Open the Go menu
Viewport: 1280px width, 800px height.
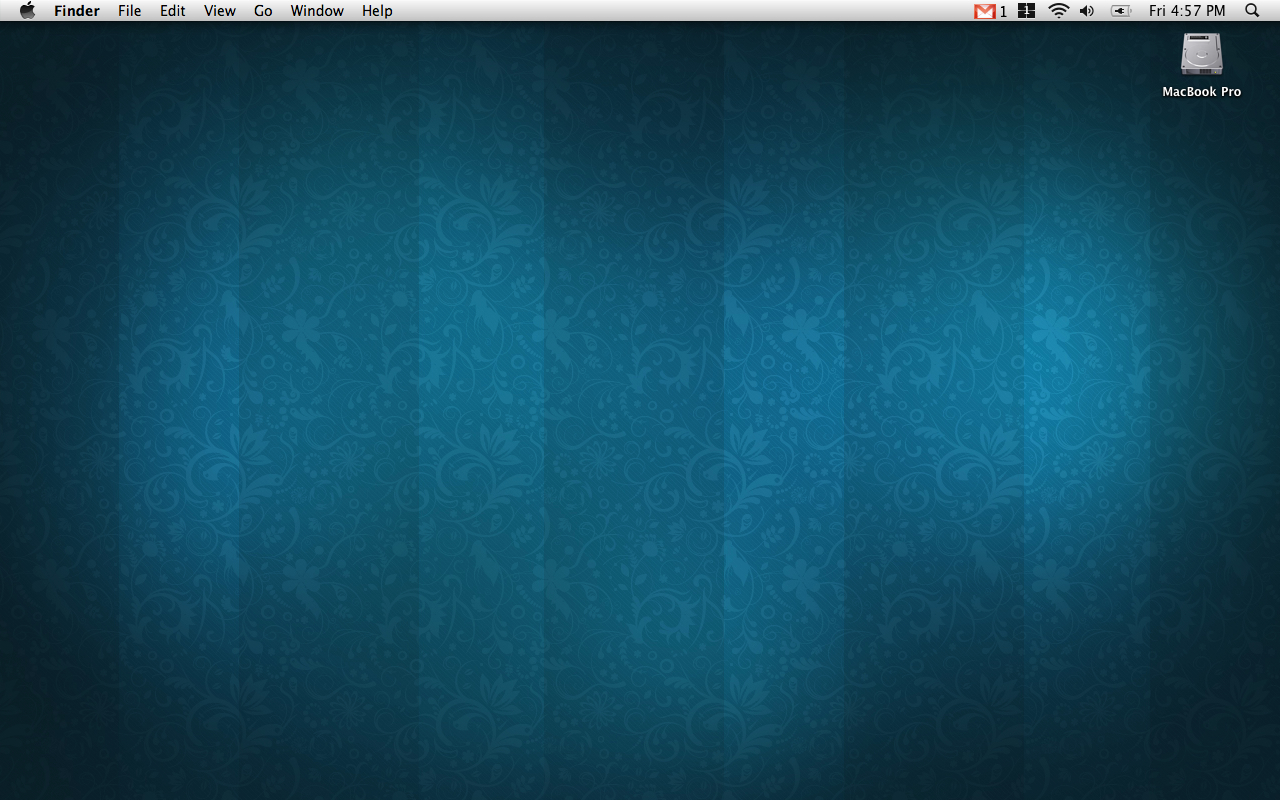263,11
